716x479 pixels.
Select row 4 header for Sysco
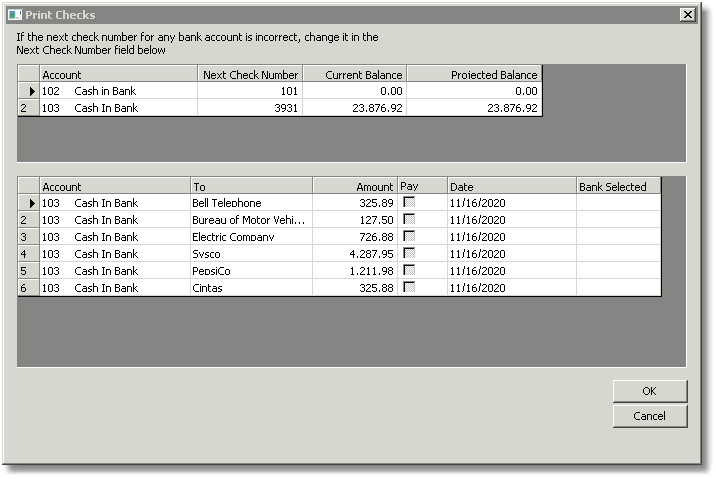(28, 254)
